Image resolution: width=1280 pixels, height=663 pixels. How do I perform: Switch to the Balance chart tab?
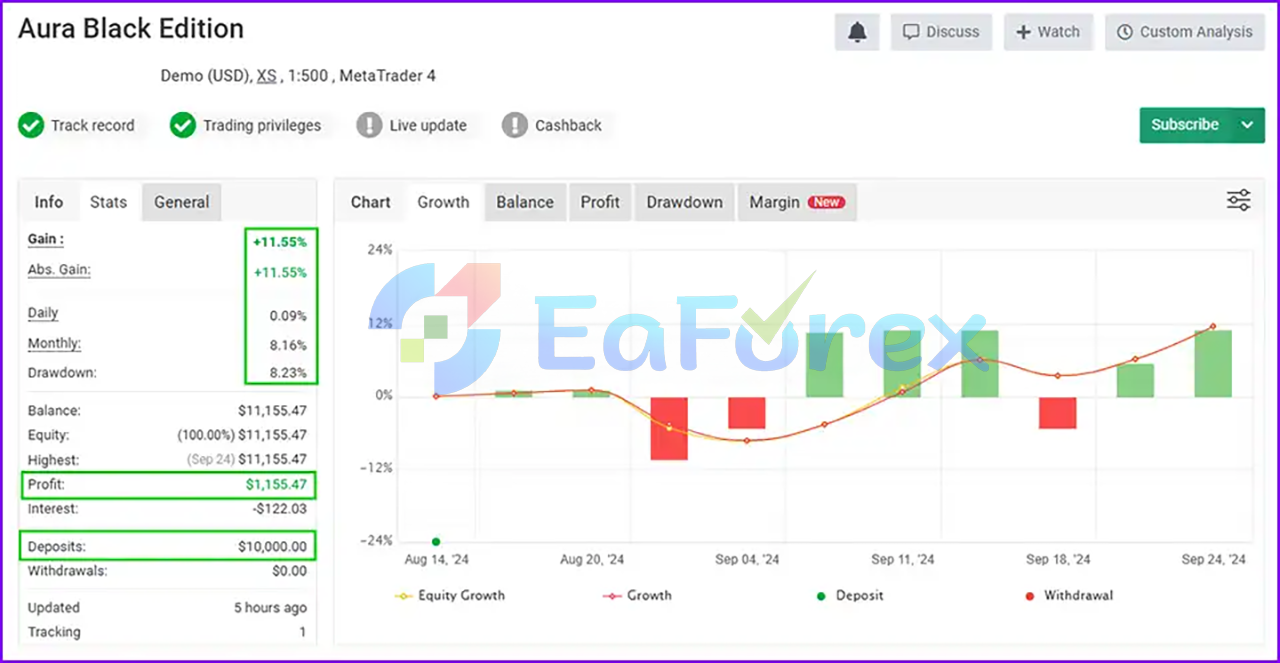point(525,202)
